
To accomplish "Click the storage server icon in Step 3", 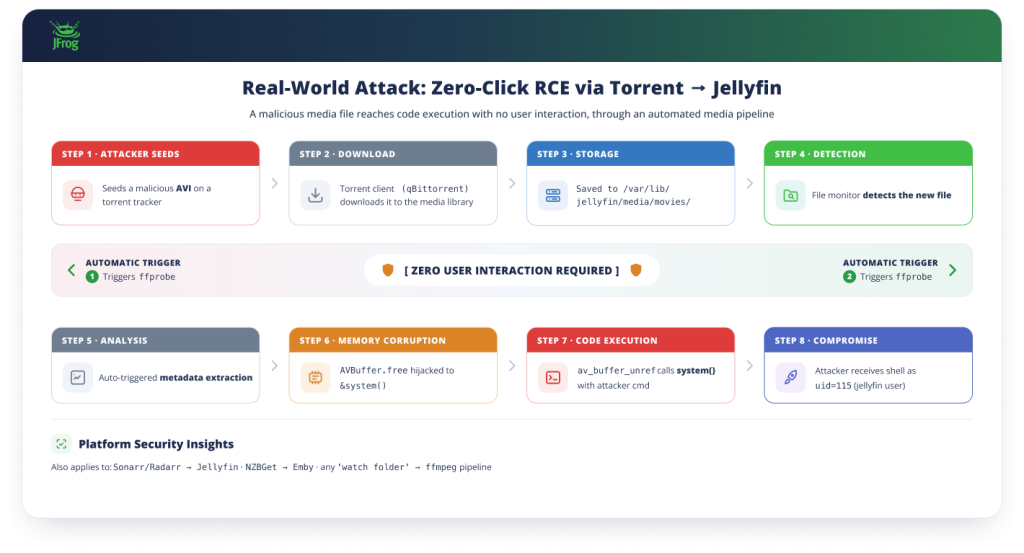I will (553, 195).
